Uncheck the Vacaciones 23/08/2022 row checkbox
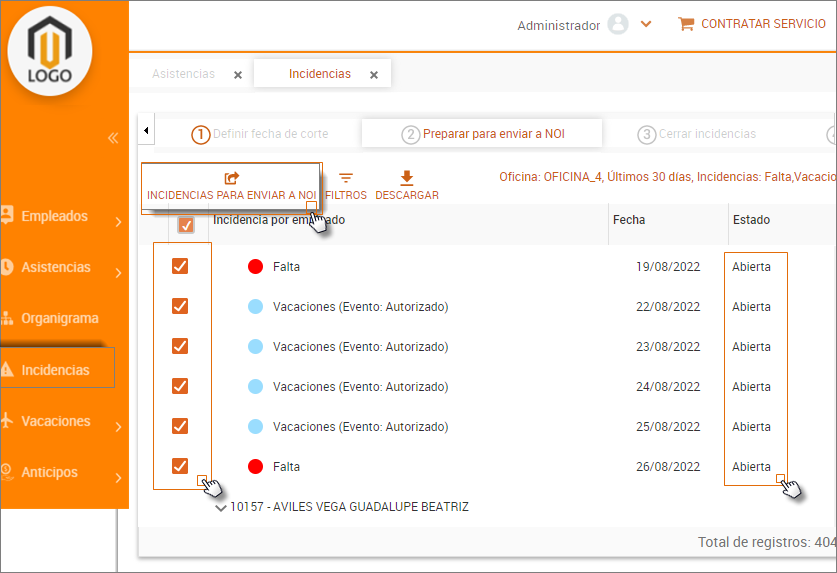Screen dimensions: 837x573 pos(180,346)
